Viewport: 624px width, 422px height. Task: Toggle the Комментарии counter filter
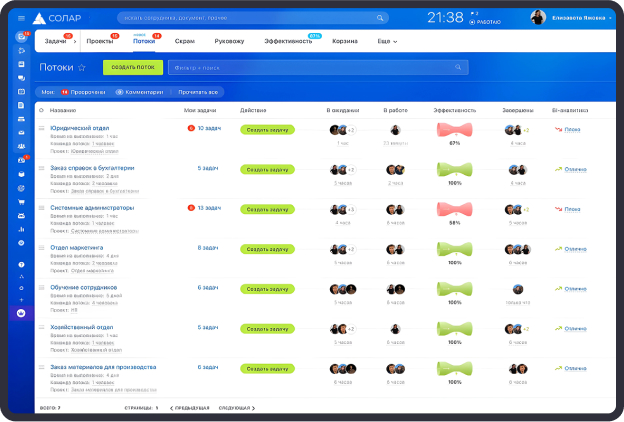click(x=139, y=92)
